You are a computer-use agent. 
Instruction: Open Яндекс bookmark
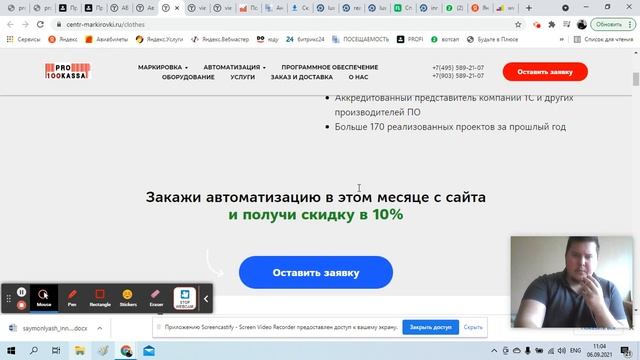coord(63,39)
